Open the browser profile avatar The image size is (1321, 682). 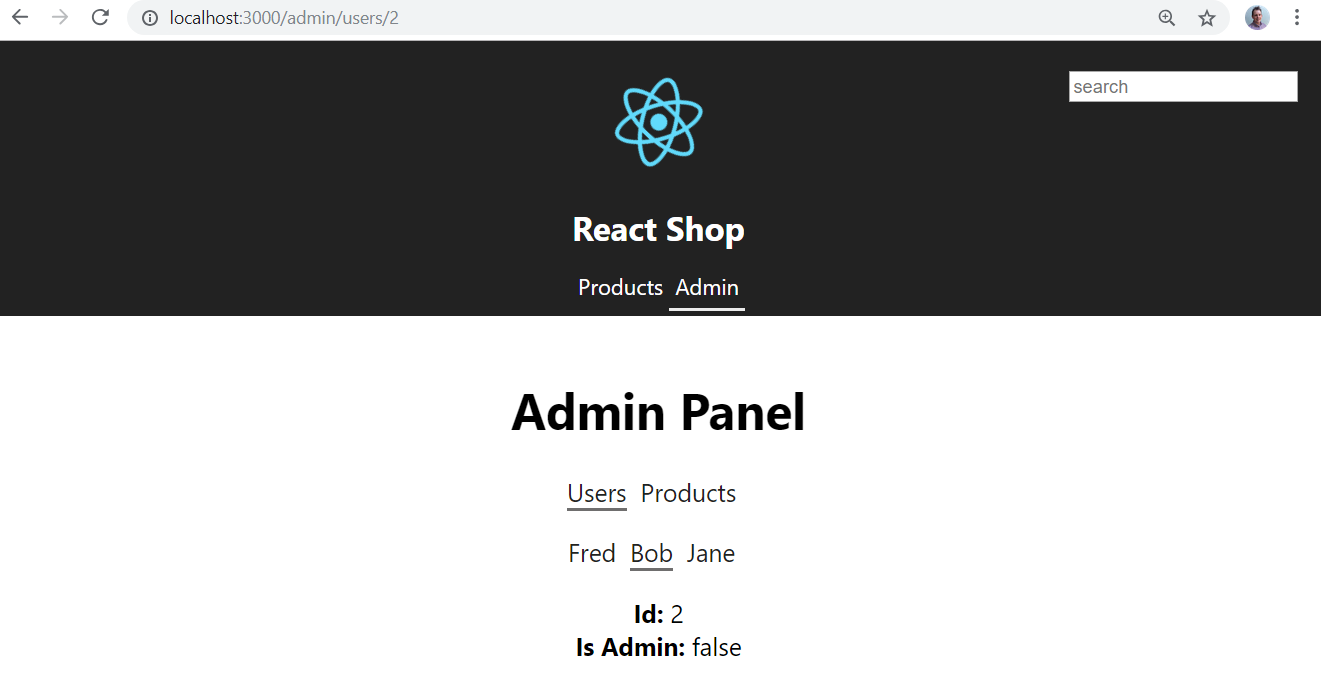click(x=1257, y=17)
